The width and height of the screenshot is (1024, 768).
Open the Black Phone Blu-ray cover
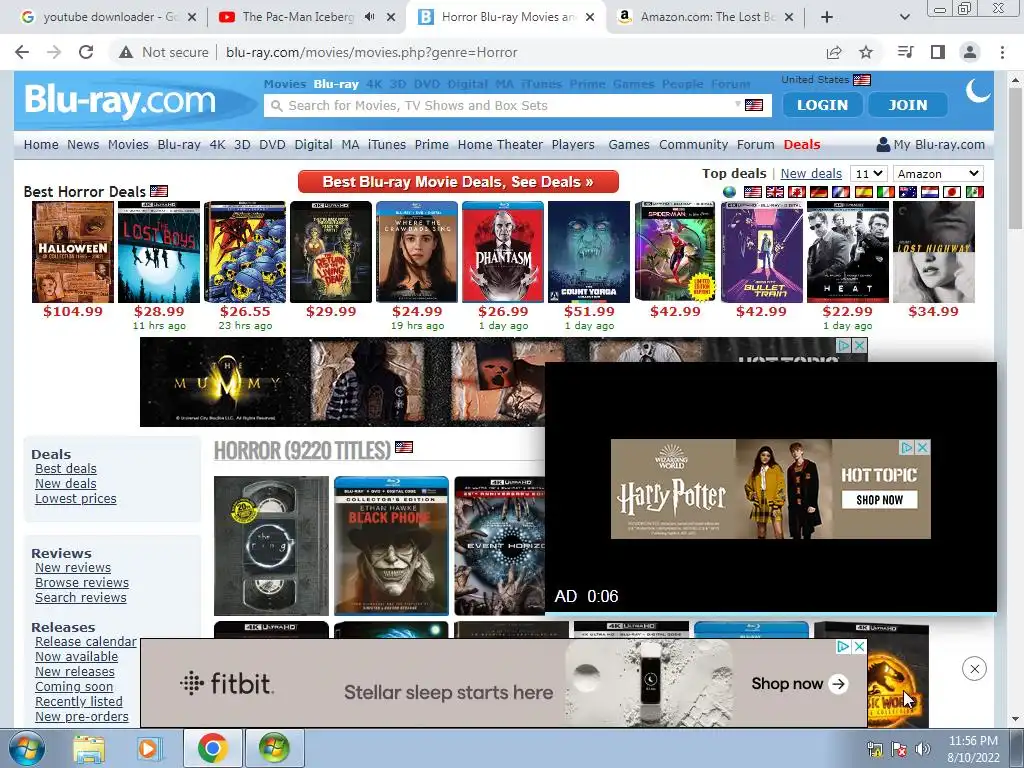tap(391, 546)
